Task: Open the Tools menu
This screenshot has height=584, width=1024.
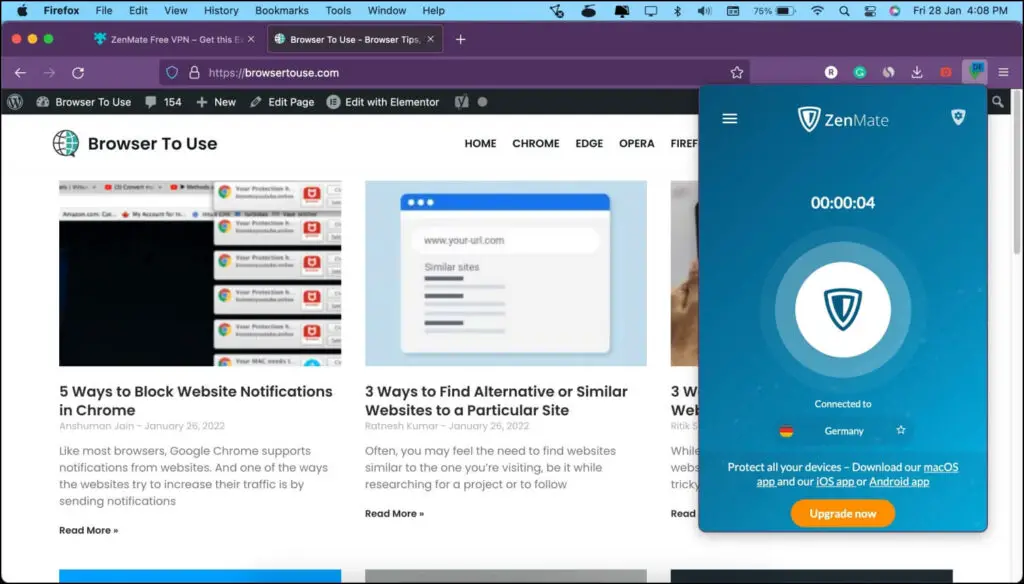Action: 338,10
